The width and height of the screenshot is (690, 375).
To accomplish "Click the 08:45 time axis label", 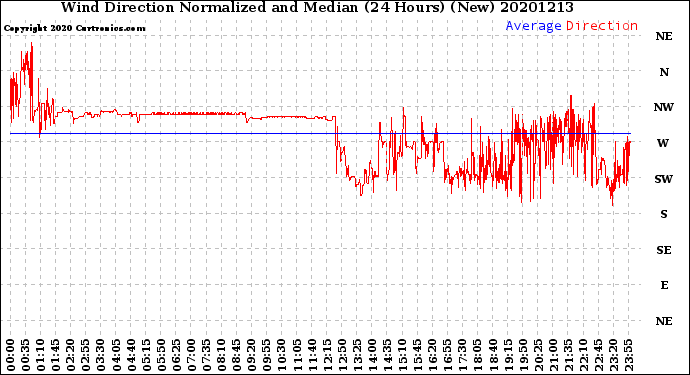I will [x=236, y=354].
